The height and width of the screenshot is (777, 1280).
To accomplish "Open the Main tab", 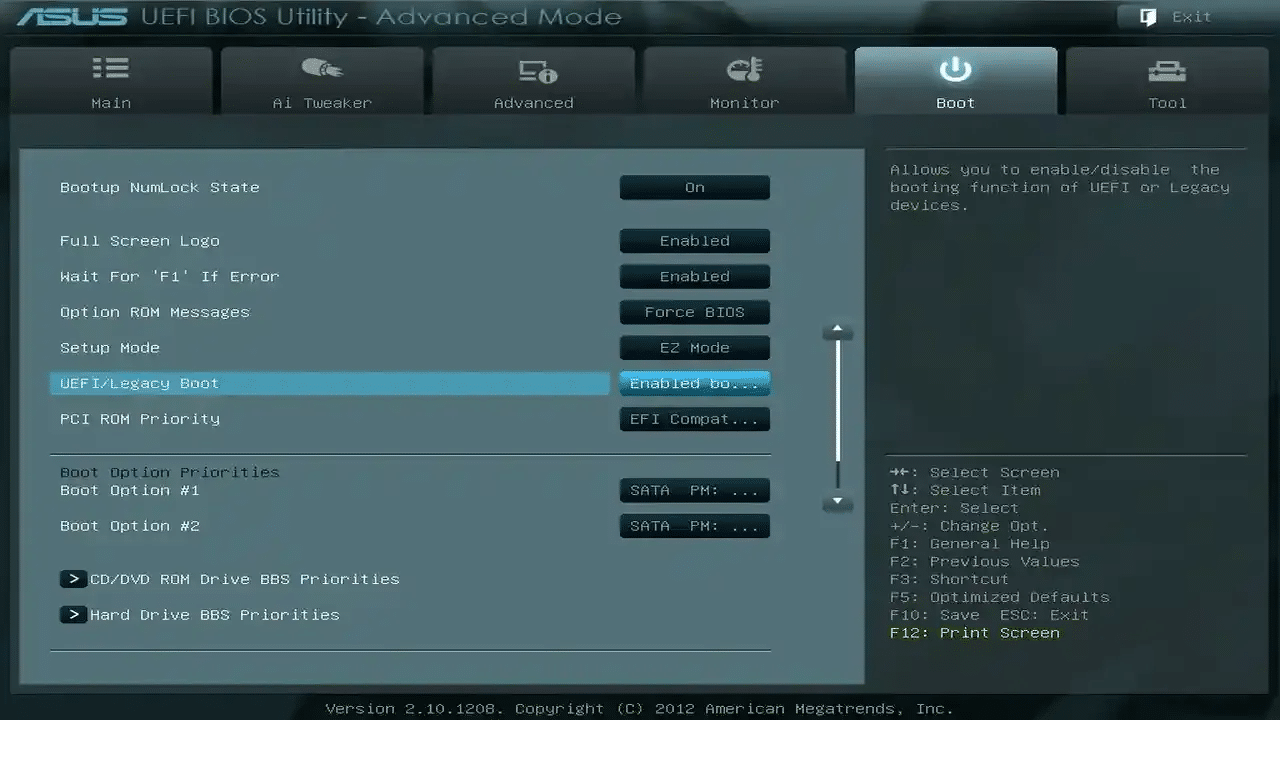I will [111, 81].
